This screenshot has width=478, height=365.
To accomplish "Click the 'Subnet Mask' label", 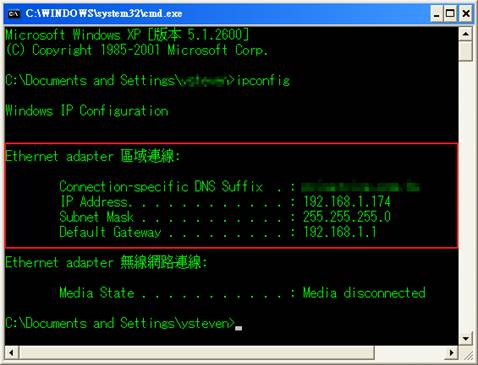I will point(97,217).
